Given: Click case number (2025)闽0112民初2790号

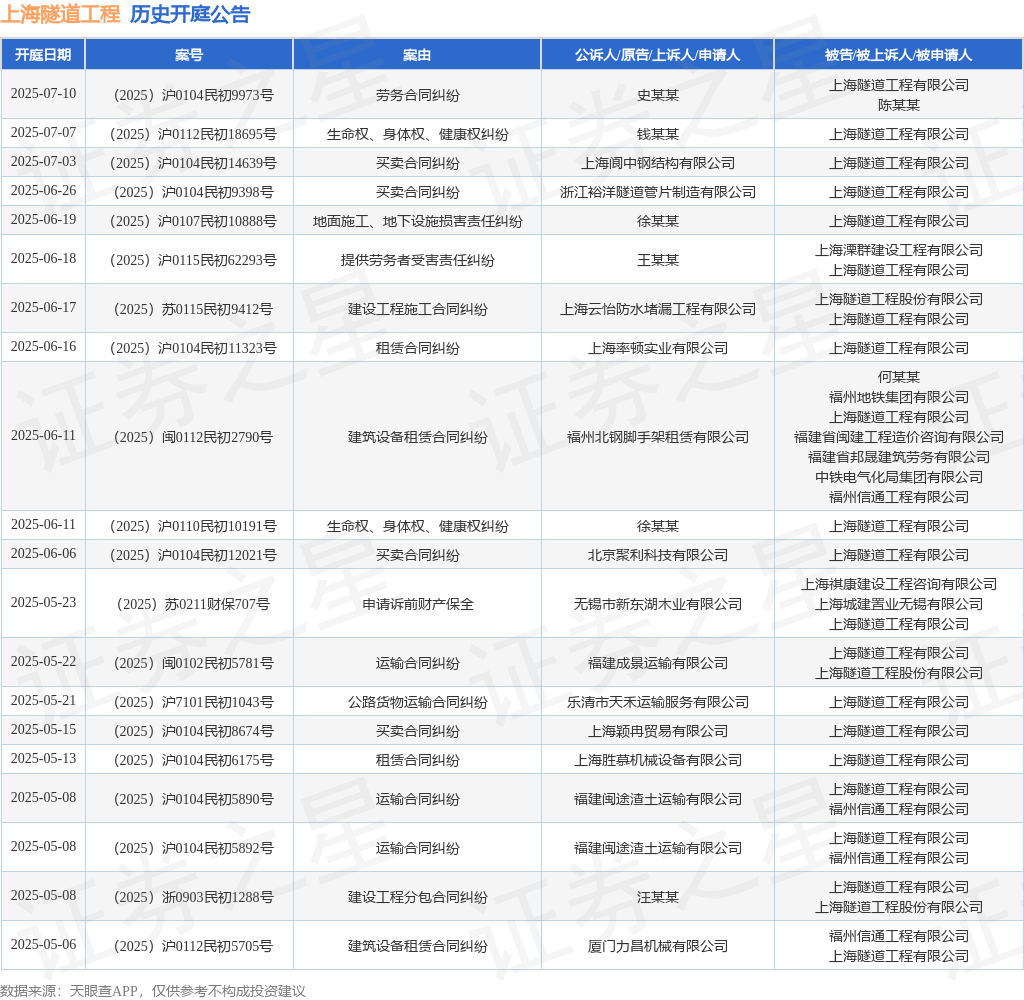Looking at the screenshot, I should tap(193, 438).
